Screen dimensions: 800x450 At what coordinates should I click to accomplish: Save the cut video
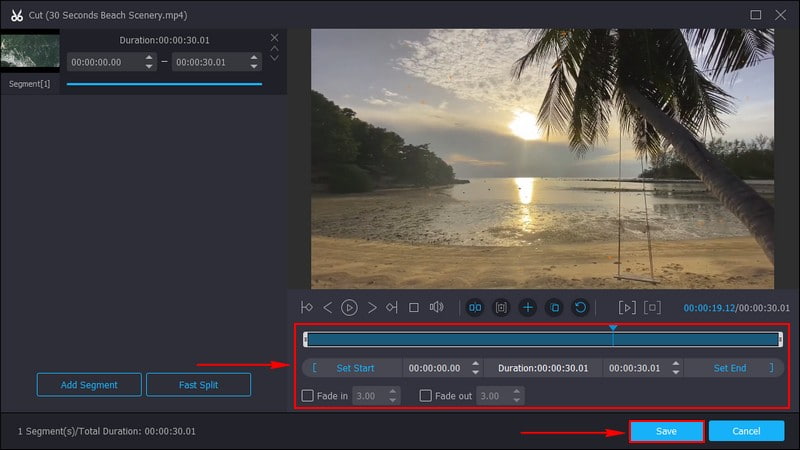click(666, 431)
